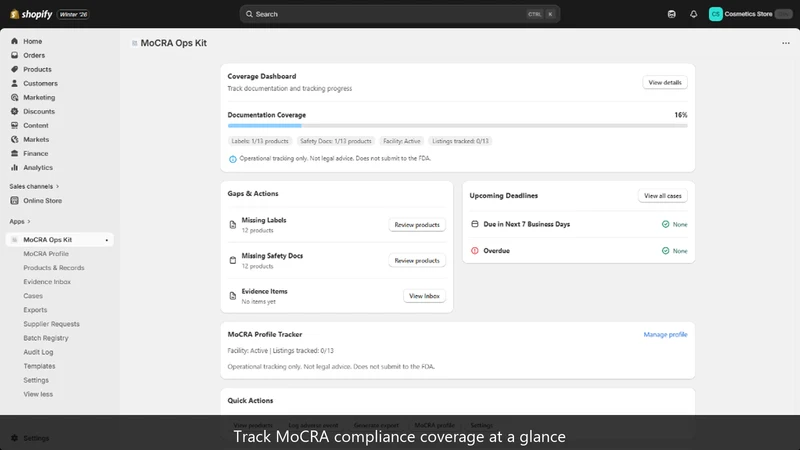Open the MoCRA Profile menu item
This screenshot has height=450, width=800.
point(46,254)
